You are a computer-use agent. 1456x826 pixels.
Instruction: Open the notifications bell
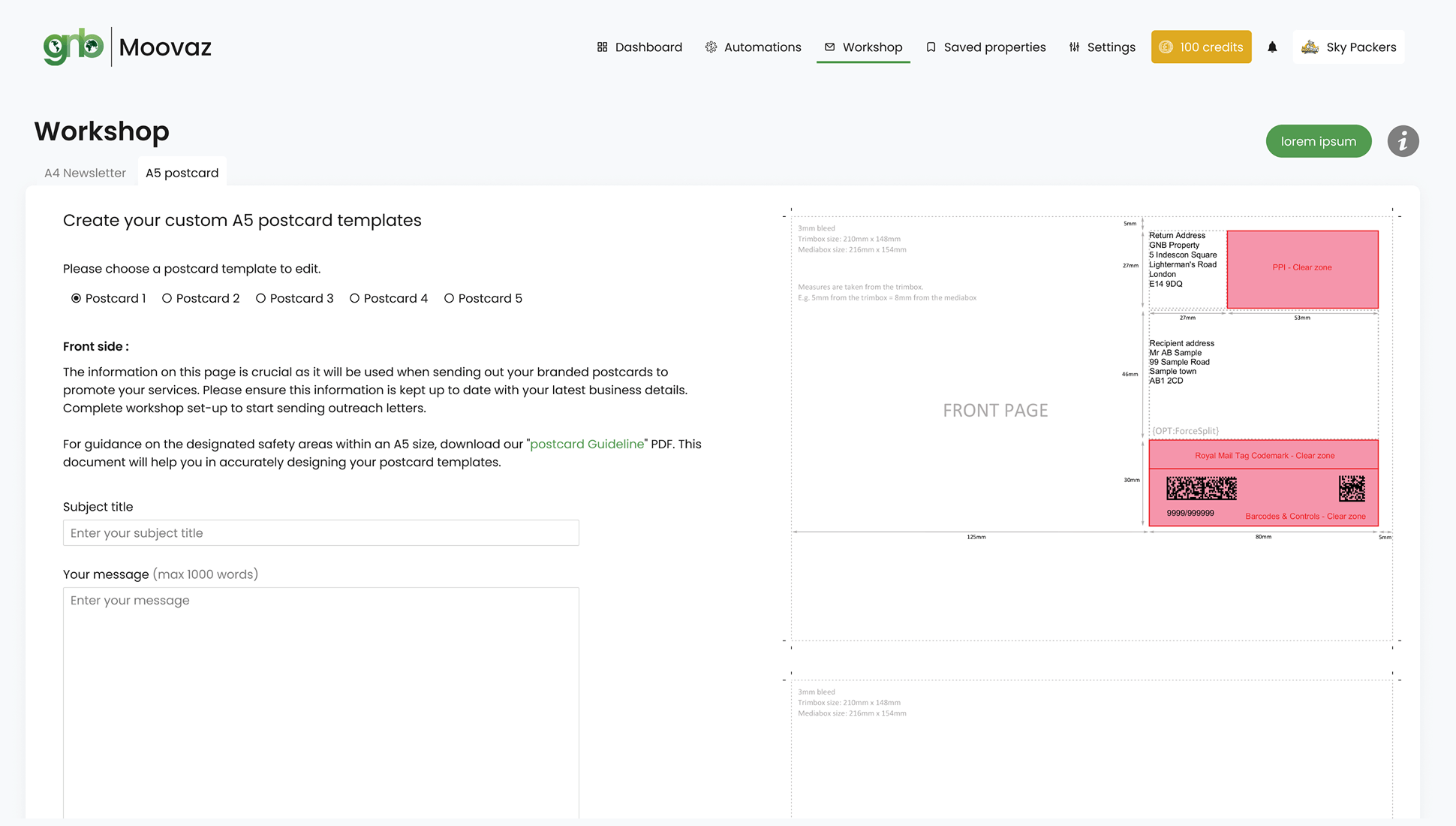(x=1272, y=47)
